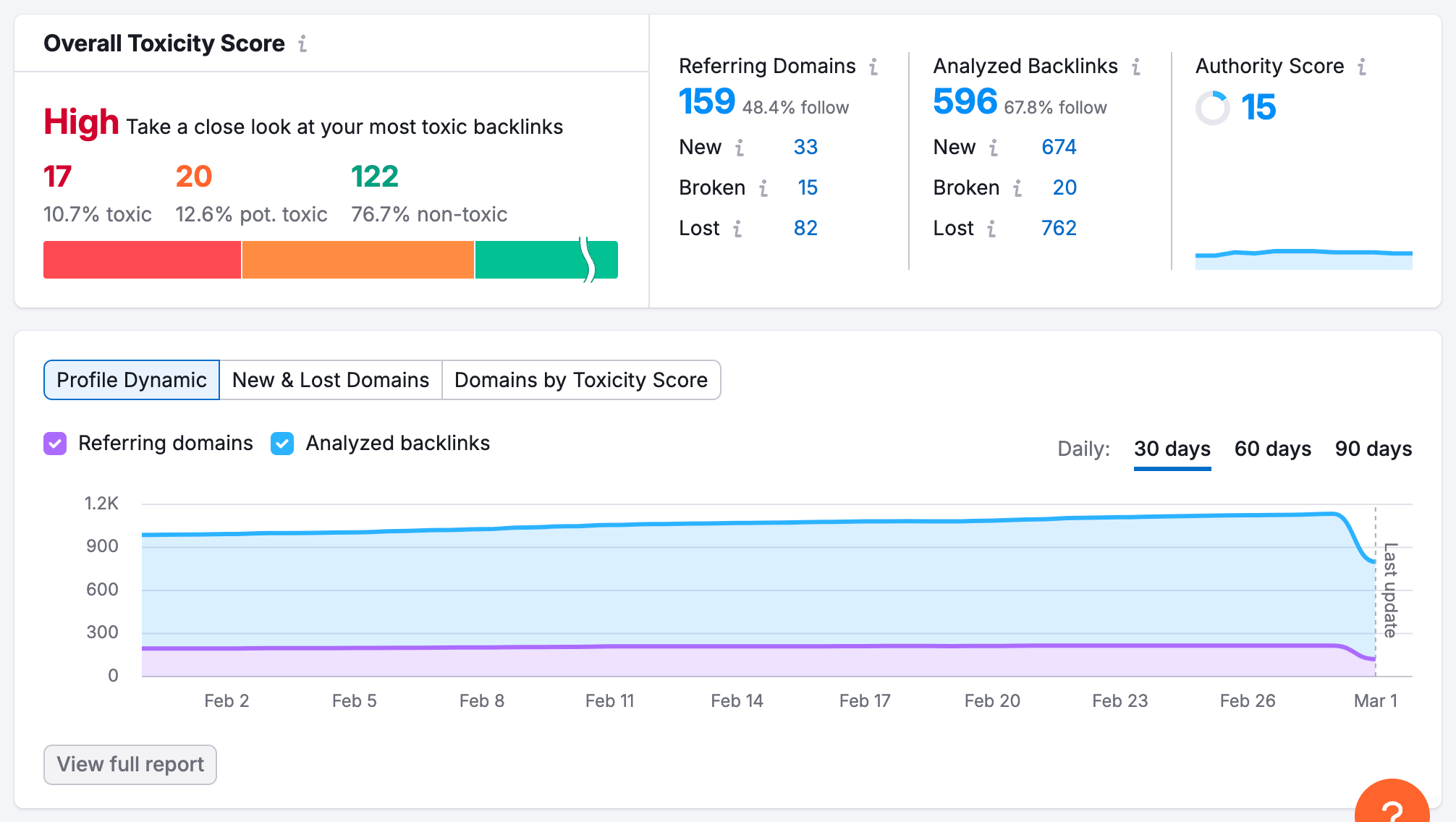Select the 30 days range
This screenshot has width=1456, height=822.
1172,449
